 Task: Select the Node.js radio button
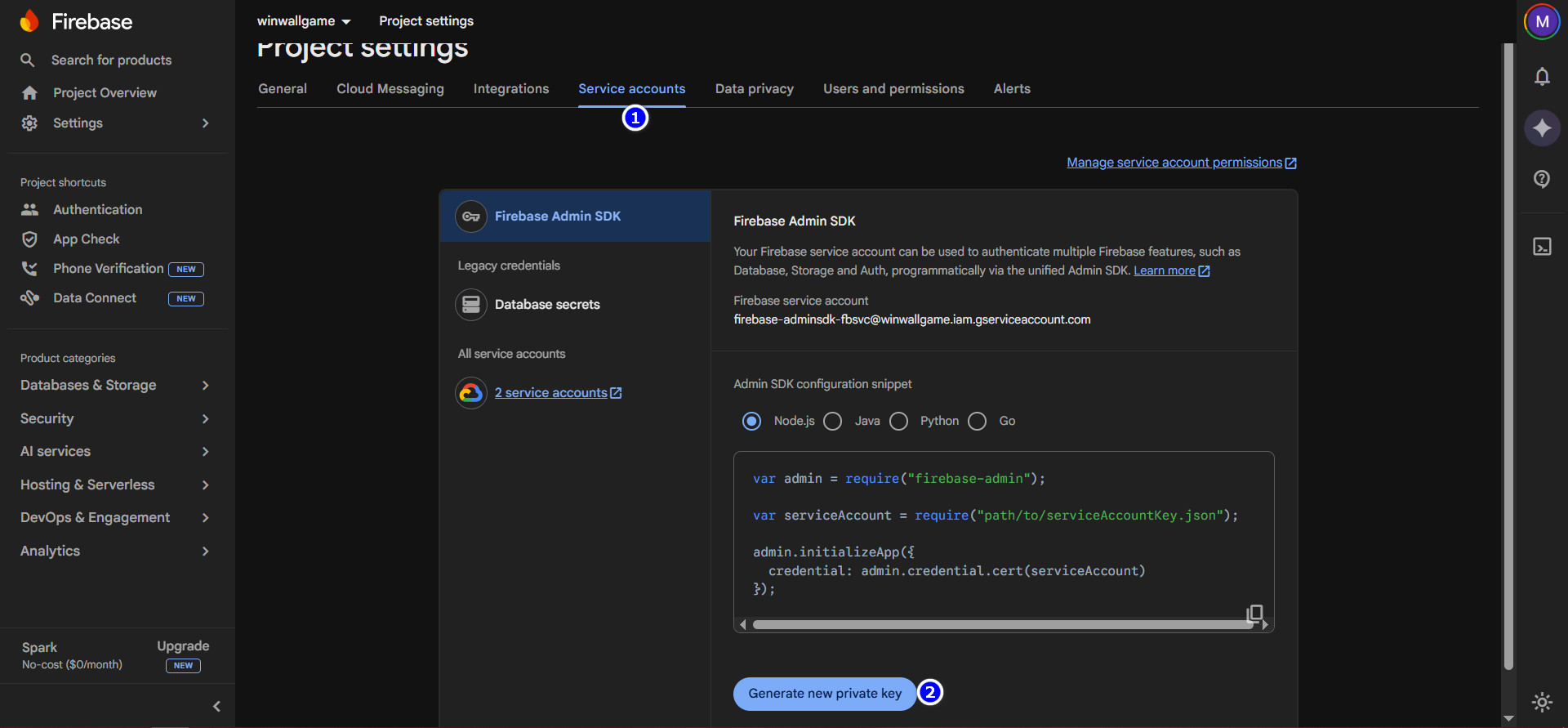click(x=751, y=421)
